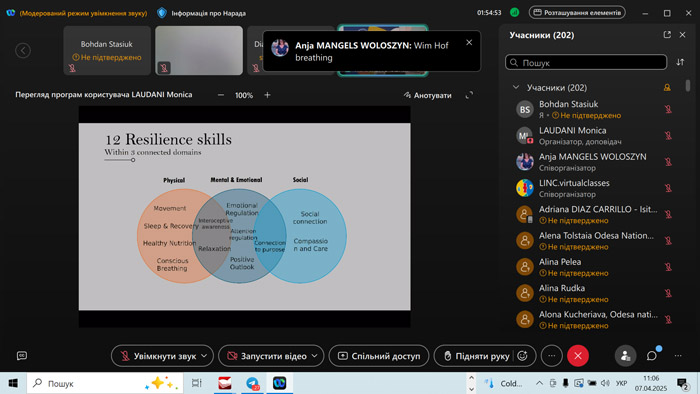
Task: Open the closed captions icon
Action: [21, 356]
